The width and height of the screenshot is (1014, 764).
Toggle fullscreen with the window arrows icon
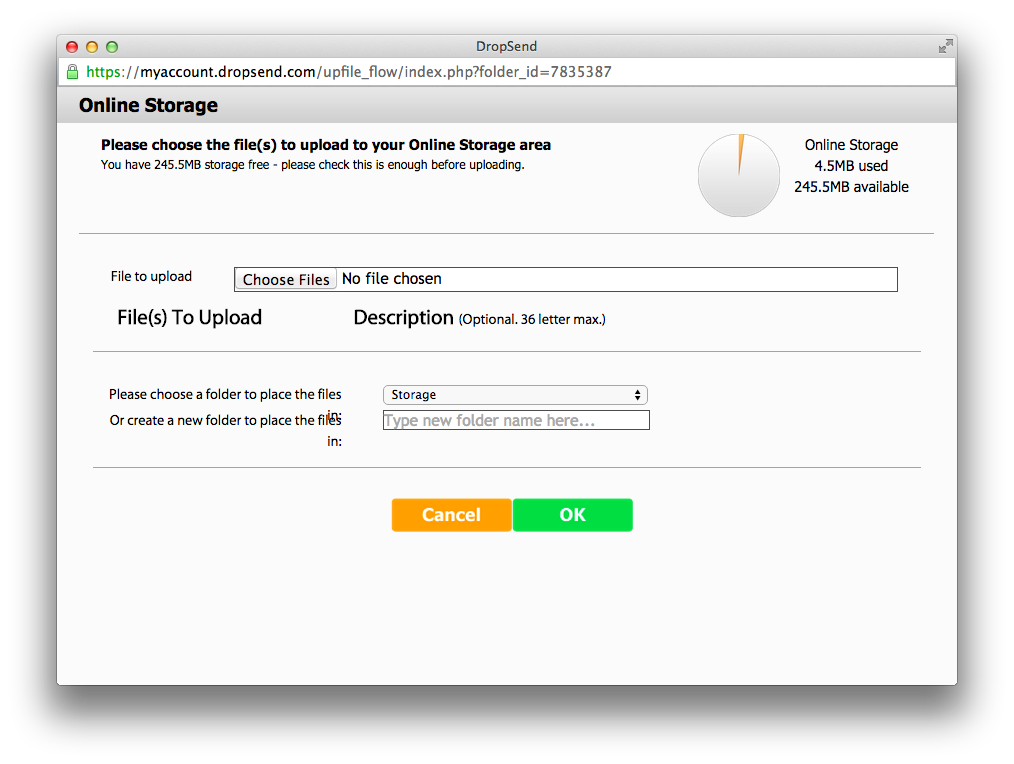point(945,46)
